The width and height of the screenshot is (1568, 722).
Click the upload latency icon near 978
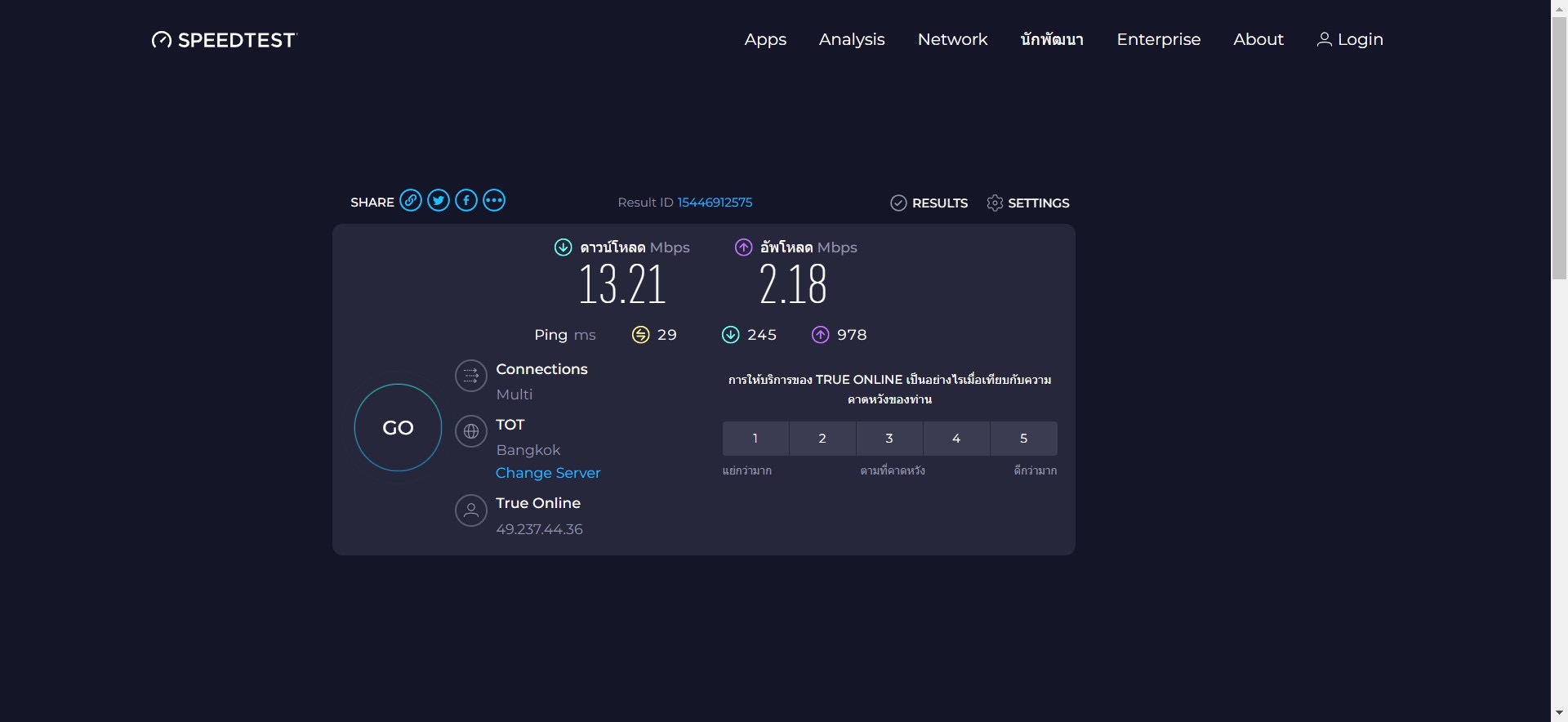821,335
